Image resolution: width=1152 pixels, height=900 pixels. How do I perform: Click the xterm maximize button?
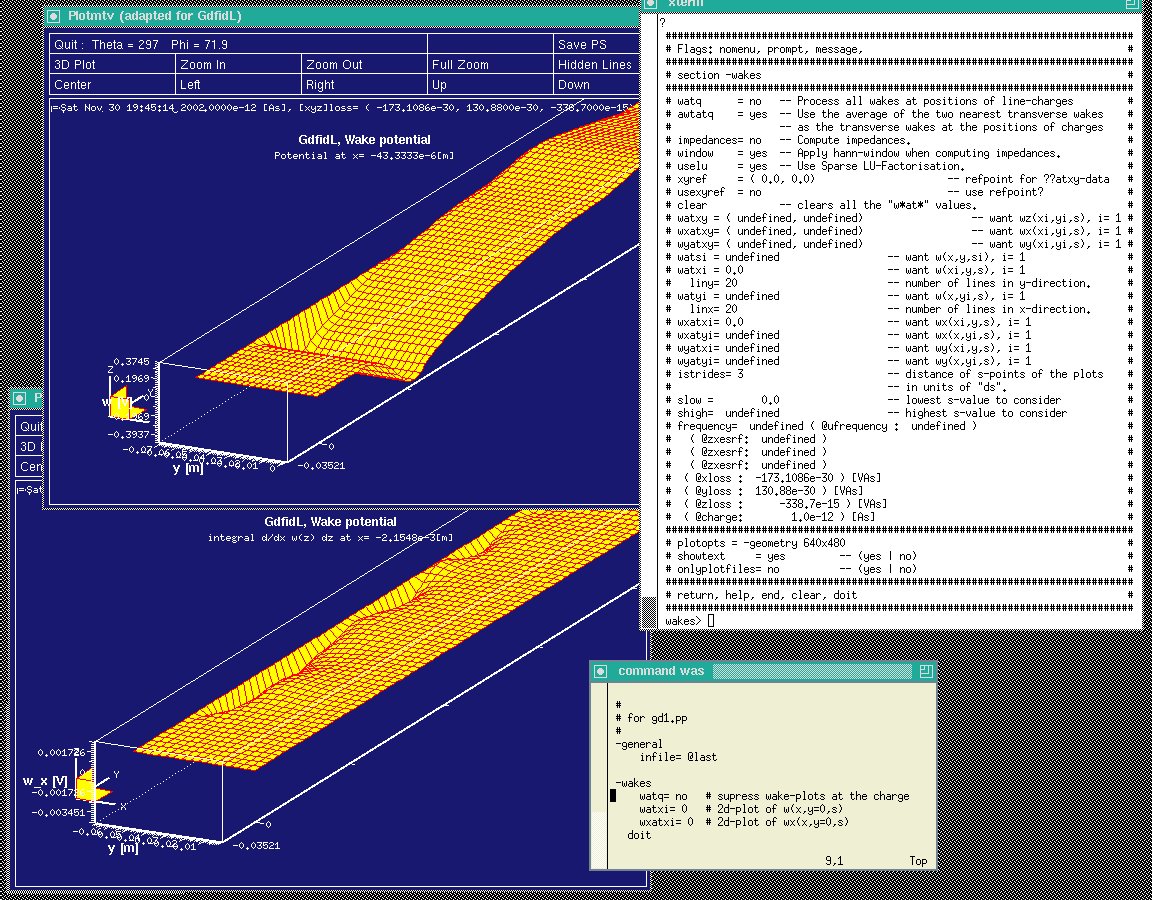point(1132,4)
